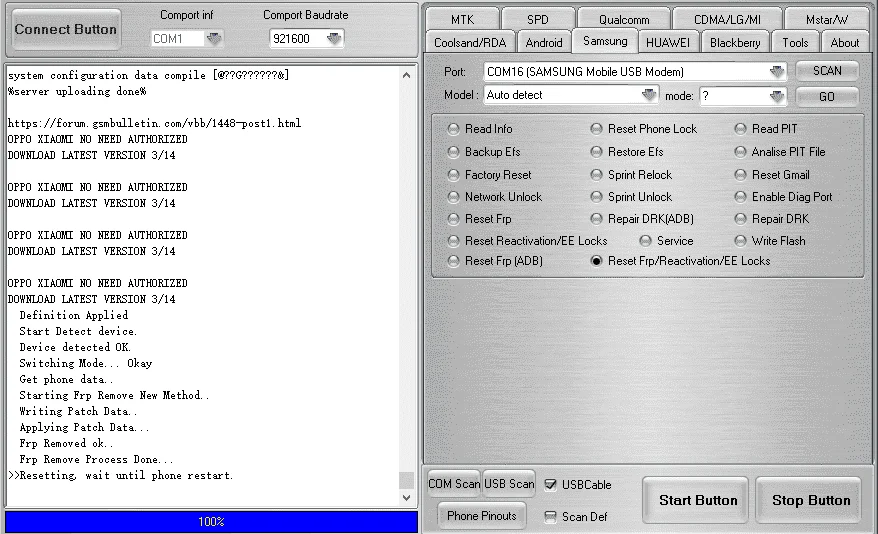Click the SCAN button
This screenshot has height=534, width=878.
(x=827, y=71)
